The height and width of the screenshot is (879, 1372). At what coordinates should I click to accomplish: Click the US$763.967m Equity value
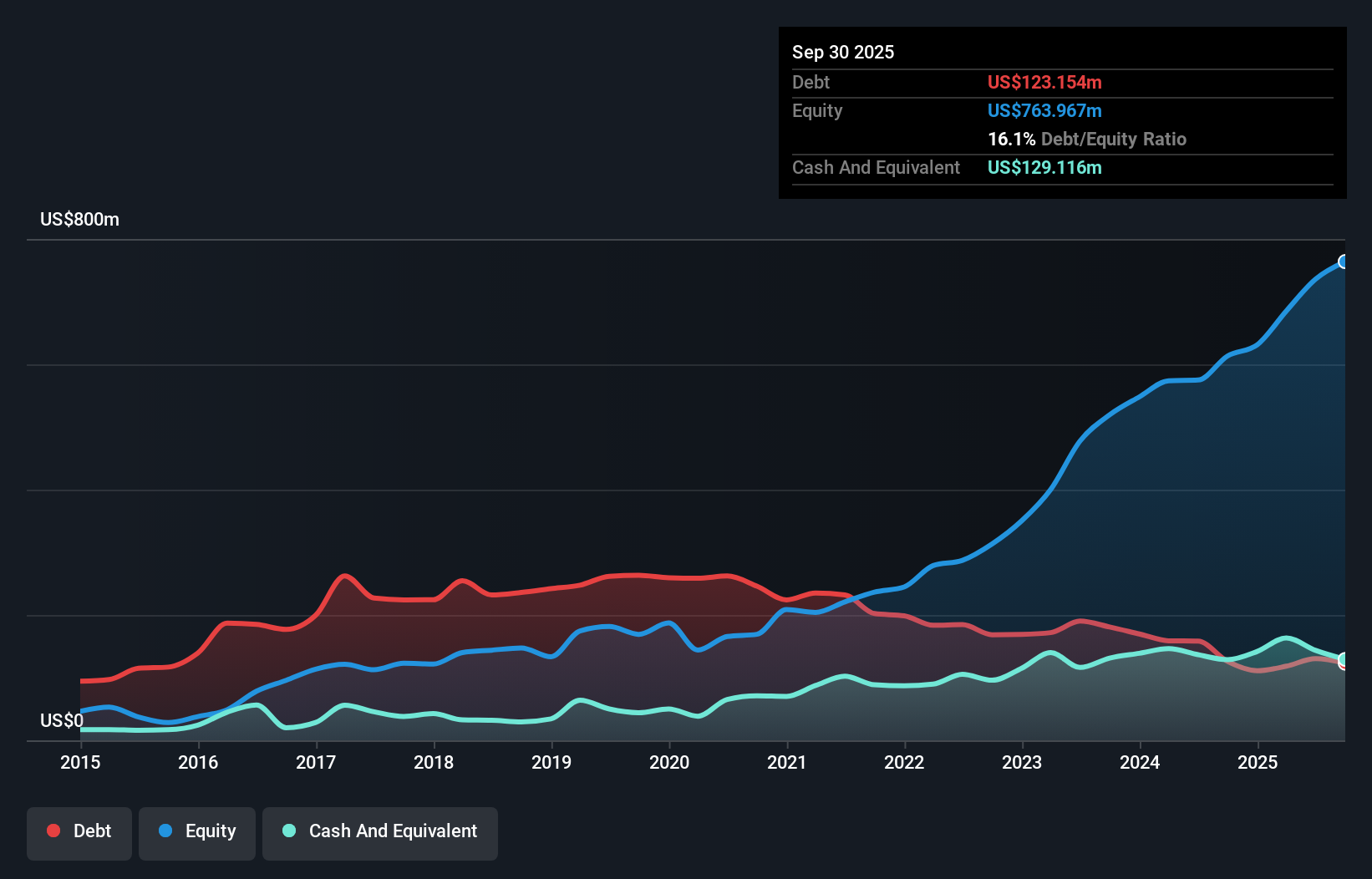coord(1044,110)
